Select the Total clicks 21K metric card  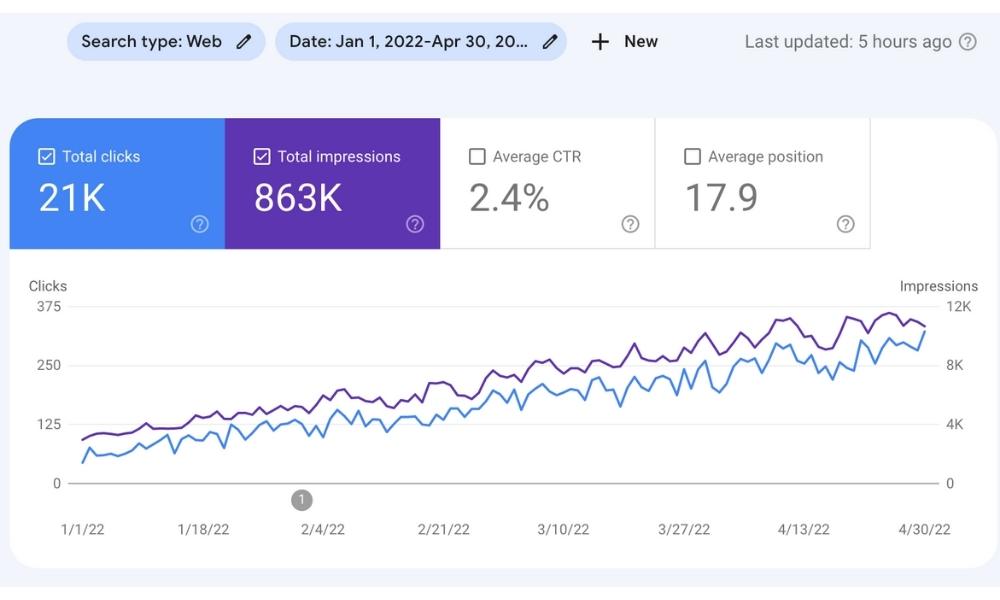point(117,184)
